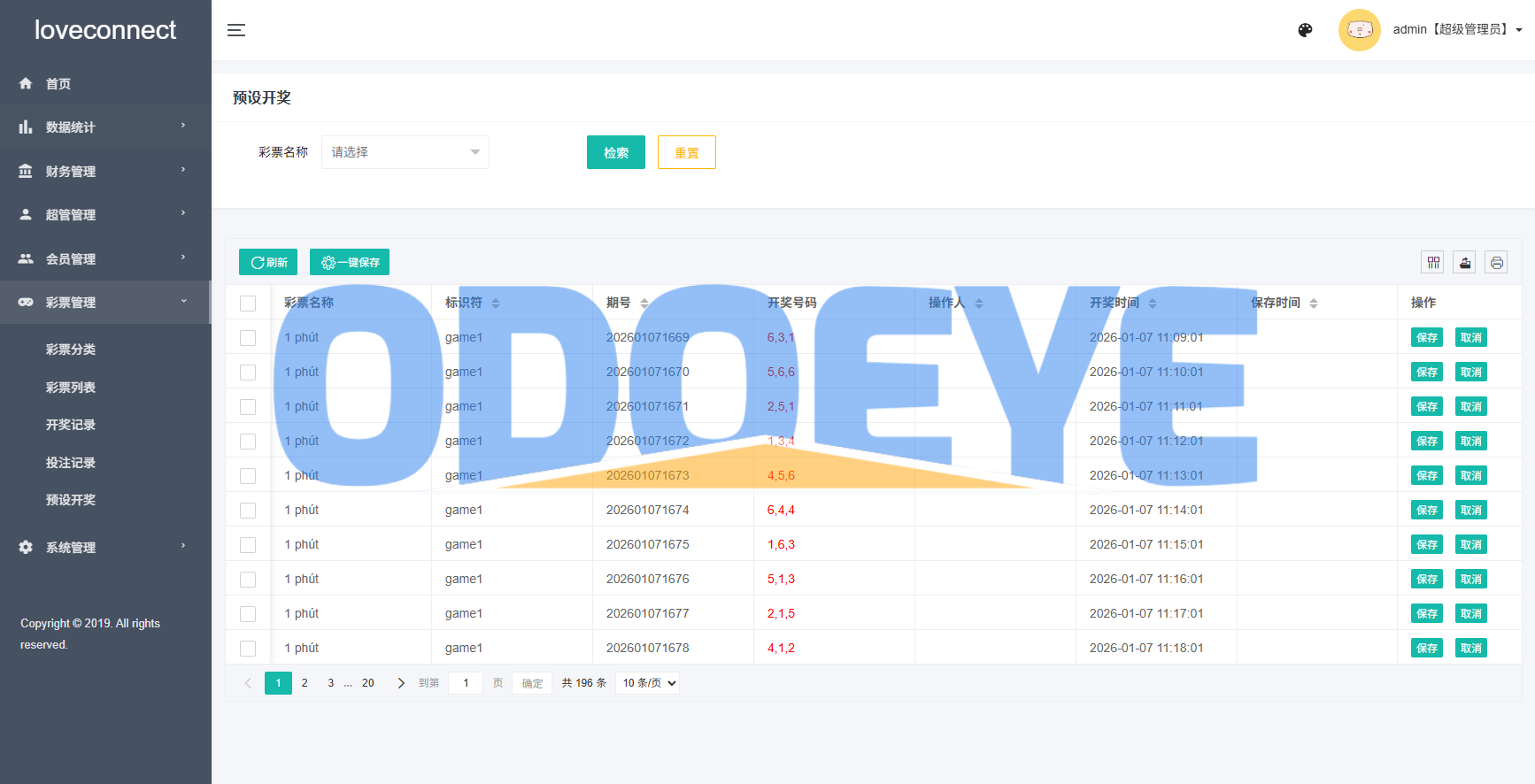Open the 10 条/页 page size dropdown
The image size is (1535, 784).
pyautogui.click(x=648, y=683)
